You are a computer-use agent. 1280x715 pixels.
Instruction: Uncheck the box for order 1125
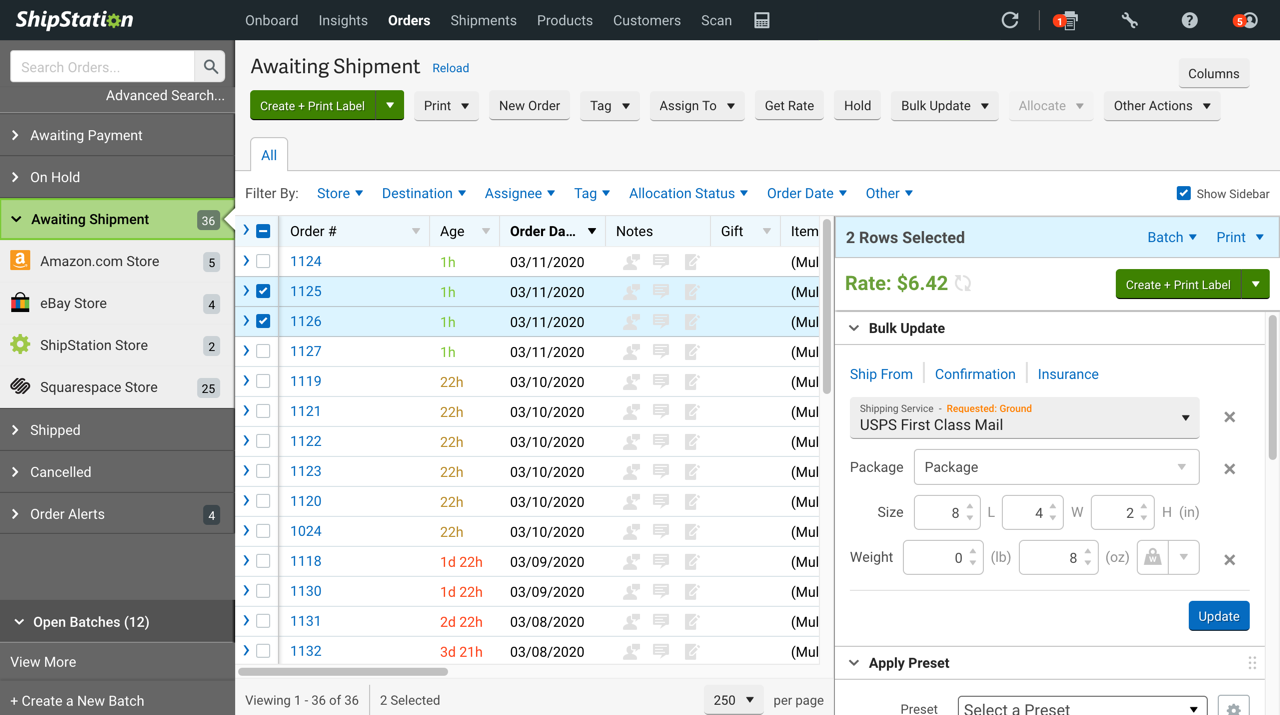(x=263, y=291)
